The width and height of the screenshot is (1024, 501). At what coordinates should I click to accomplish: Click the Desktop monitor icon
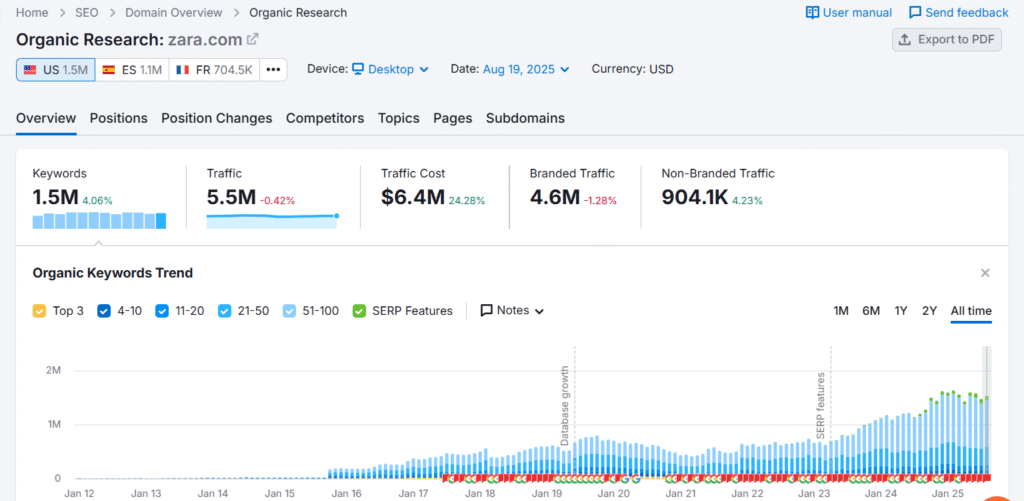[358, 69]
